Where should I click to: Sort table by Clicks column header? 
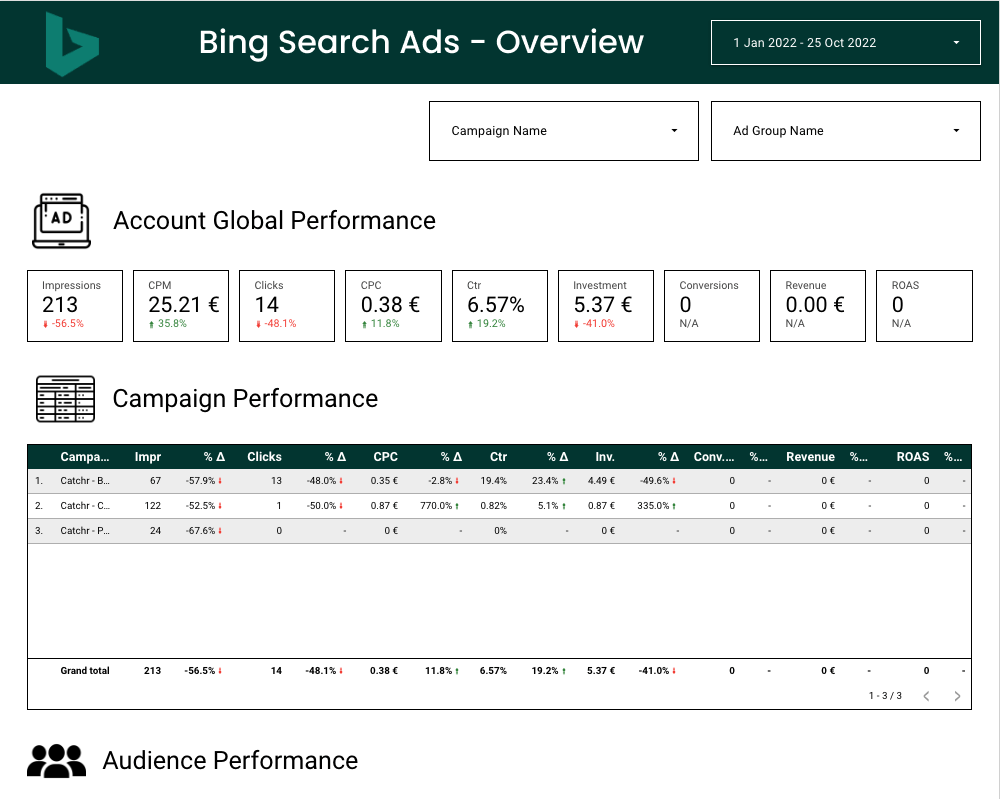264,457
